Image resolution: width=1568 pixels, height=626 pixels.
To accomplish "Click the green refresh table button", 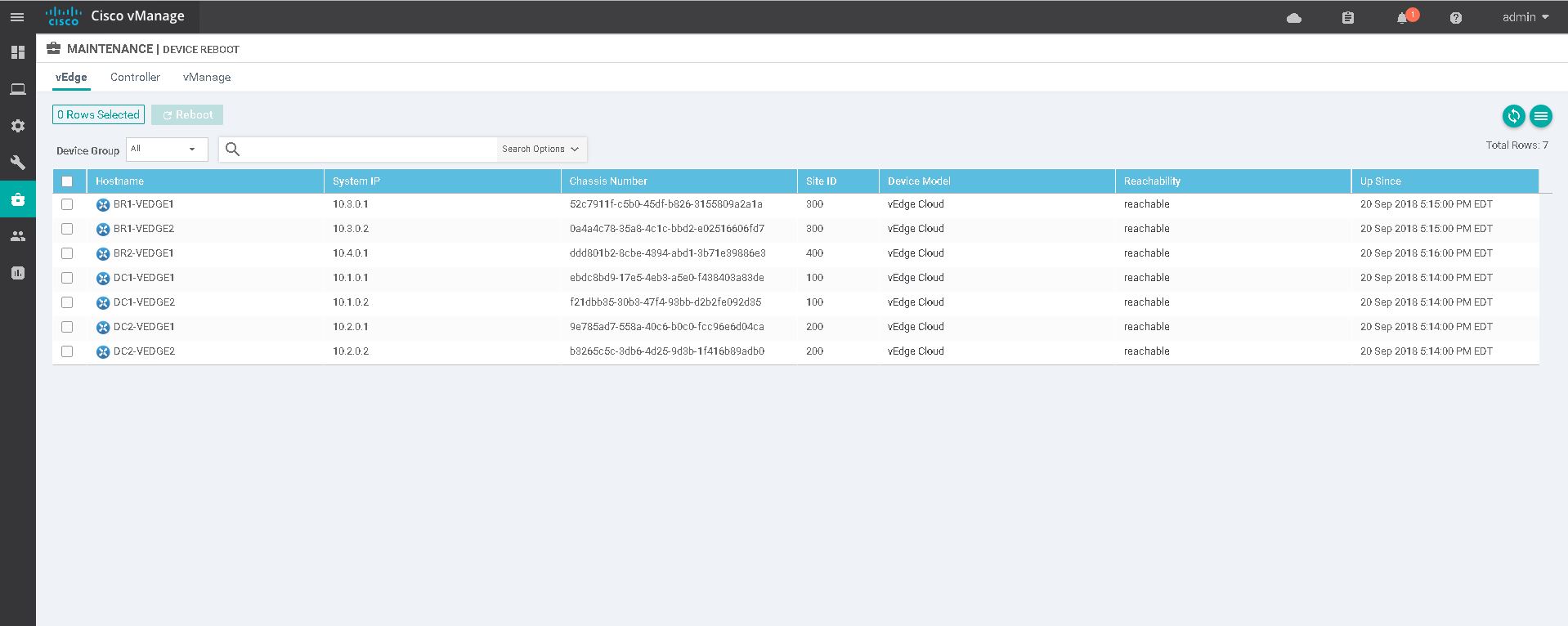I will 1514,116.
